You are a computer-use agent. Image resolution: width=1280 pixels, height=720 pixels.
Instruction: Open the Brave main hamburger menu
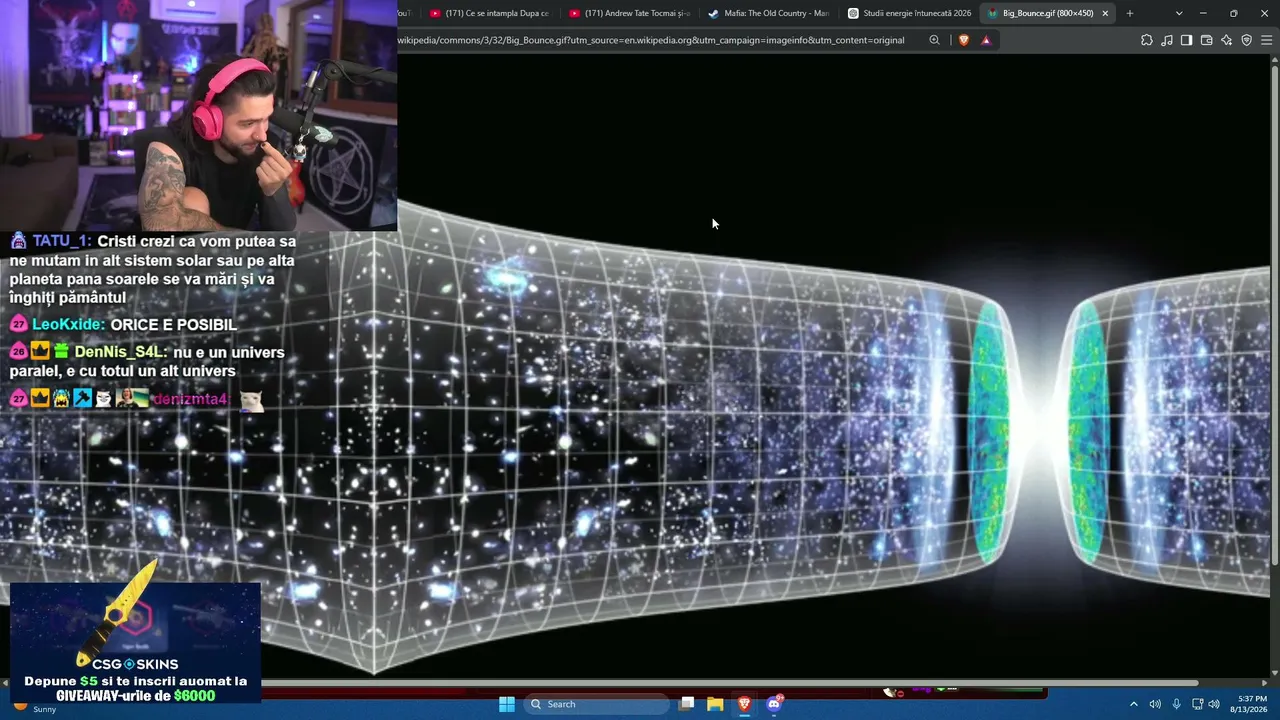[1266, 40]
